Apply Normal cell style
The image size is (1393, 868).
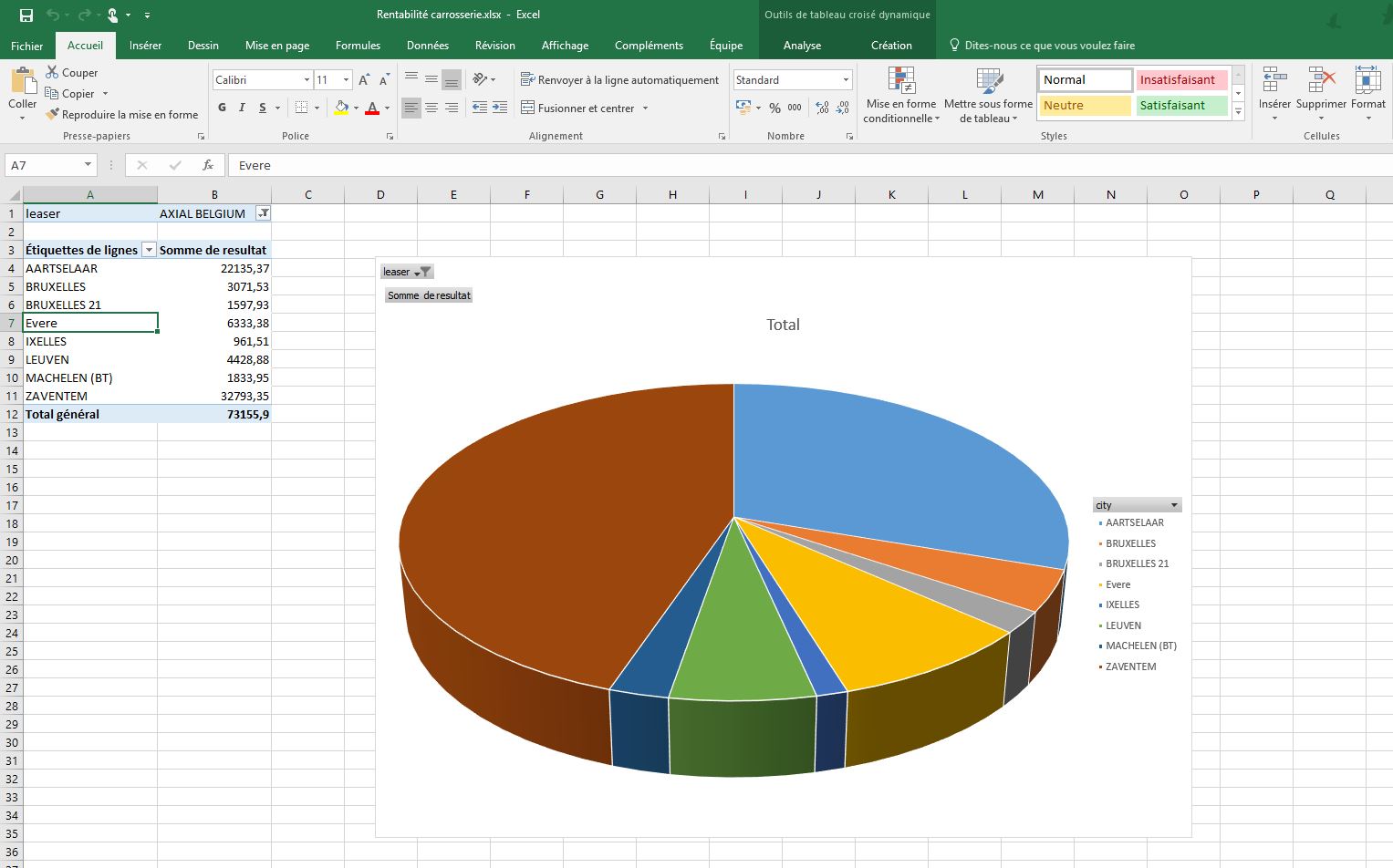click(1086, 79)
